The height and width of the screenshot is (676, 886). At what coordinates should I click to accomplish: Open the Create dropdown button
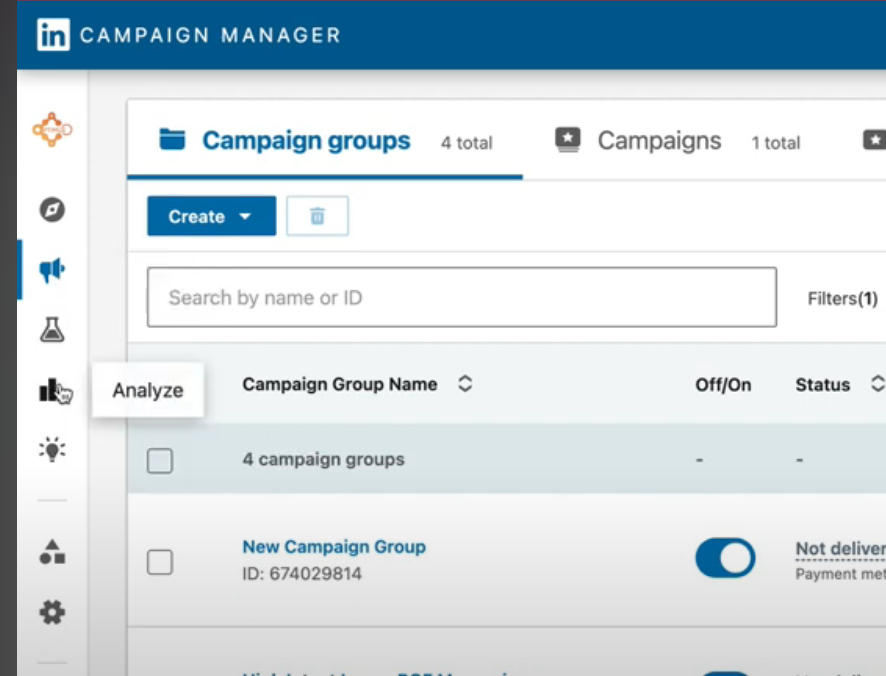click(x=212, y=216)
